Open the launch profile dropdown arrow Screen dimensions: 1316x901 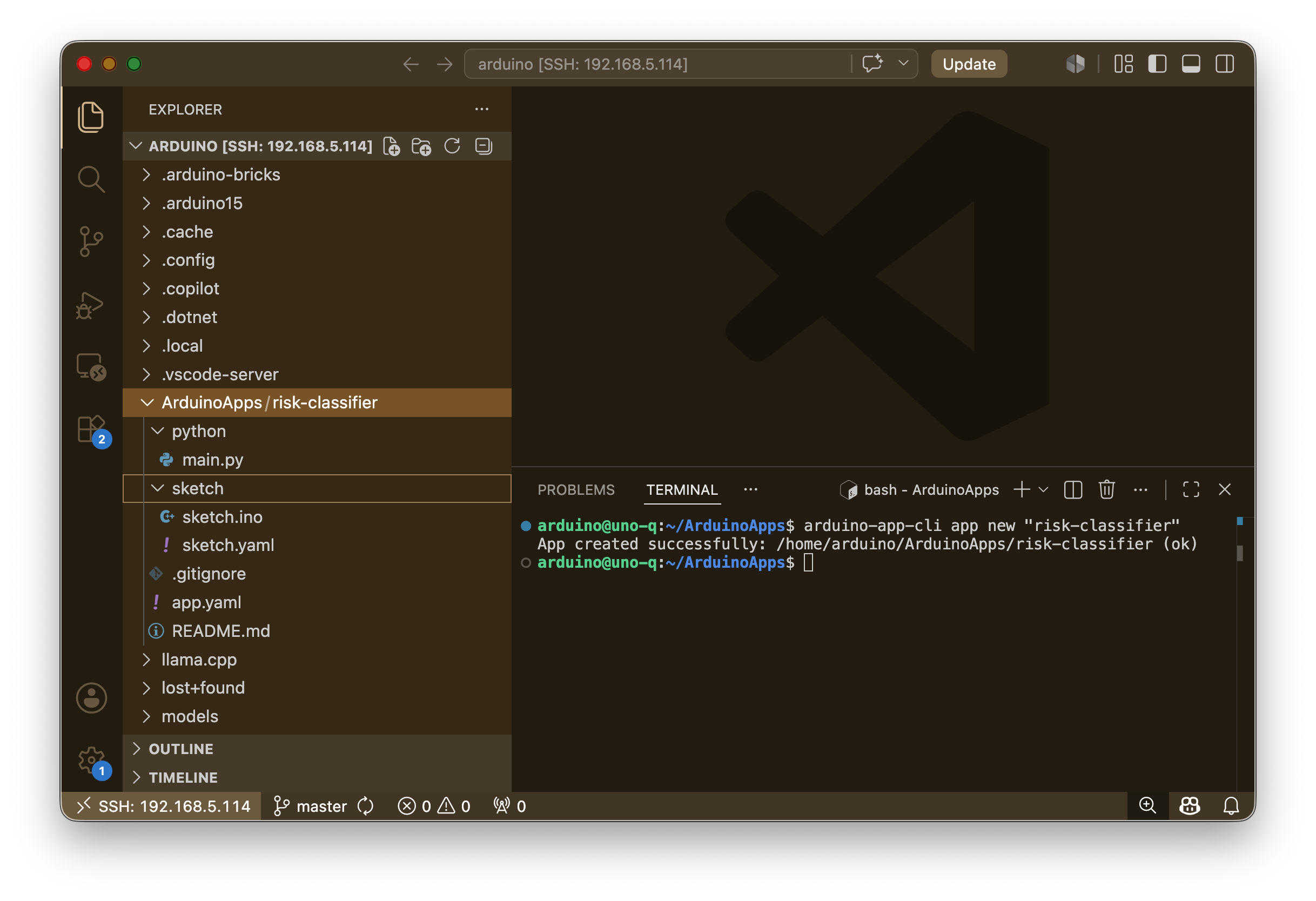coord(1044,490)
